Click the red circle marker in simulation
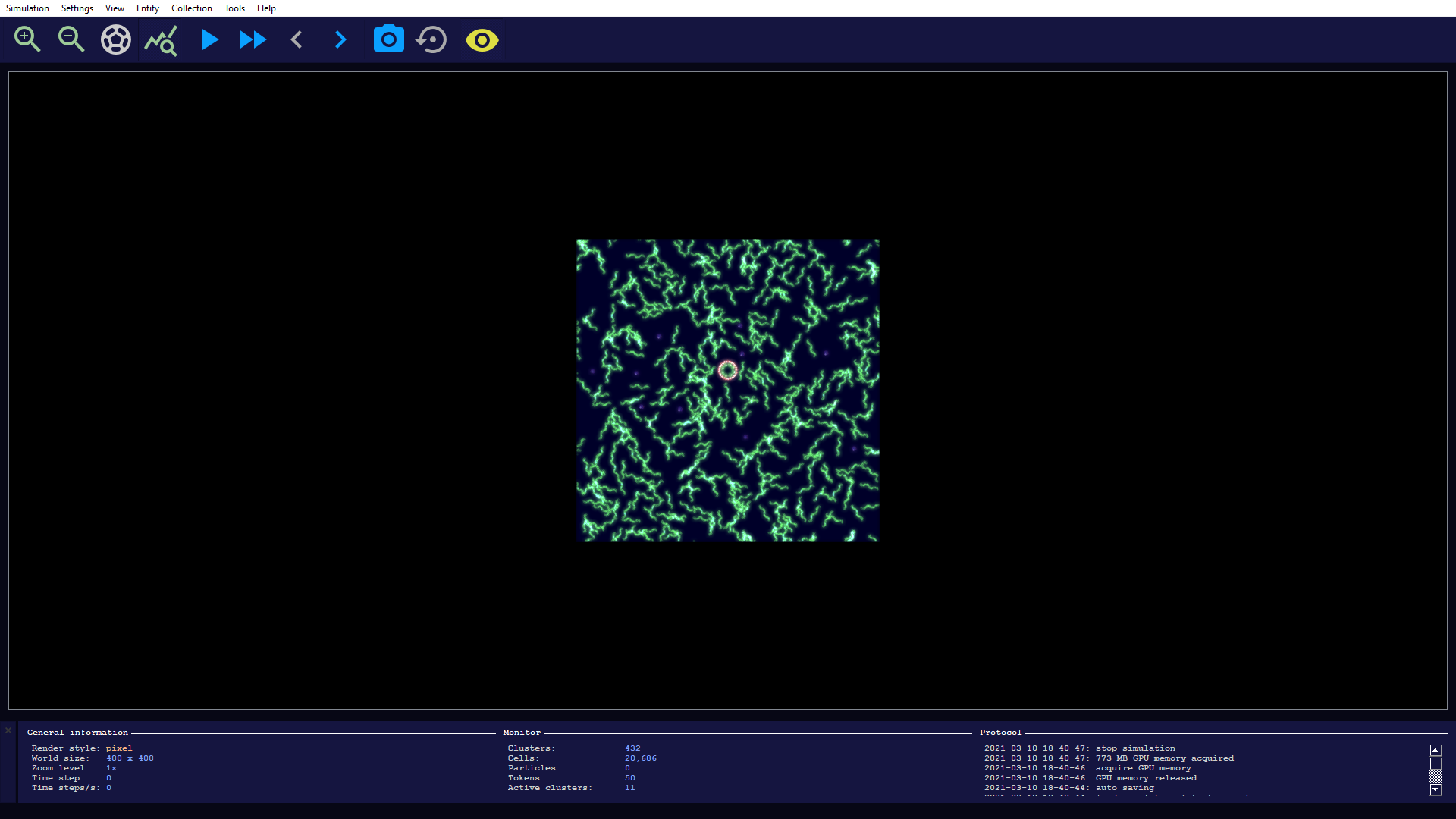This screenshot has width=1456, height=819. (727, 370)
